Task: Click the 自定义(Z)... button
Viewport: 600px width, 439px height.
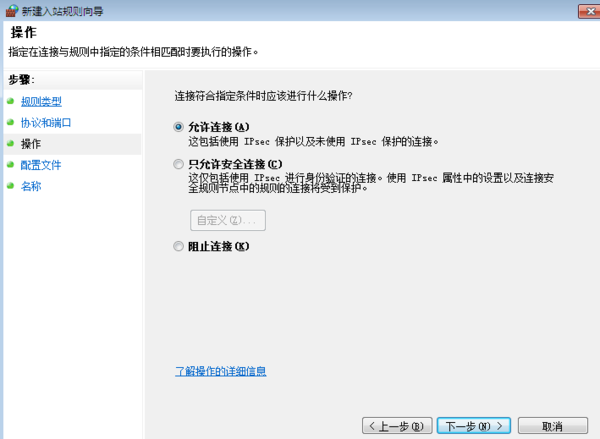Action: click(x=228, y=220)
